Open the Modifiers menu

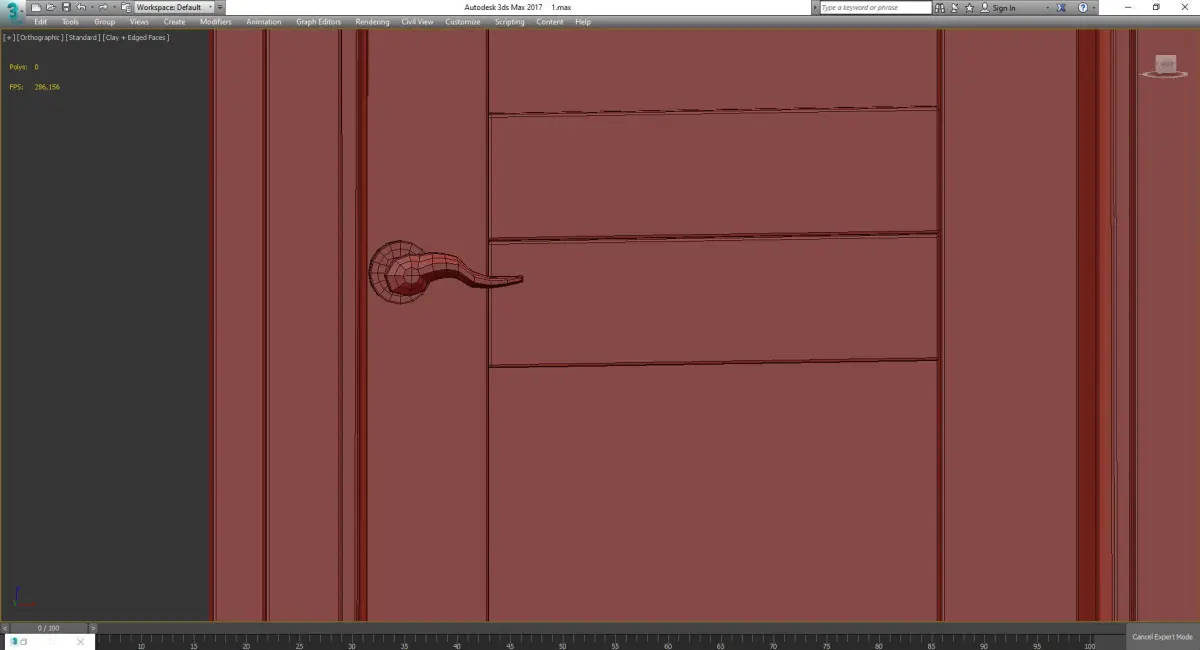[216, 22]
